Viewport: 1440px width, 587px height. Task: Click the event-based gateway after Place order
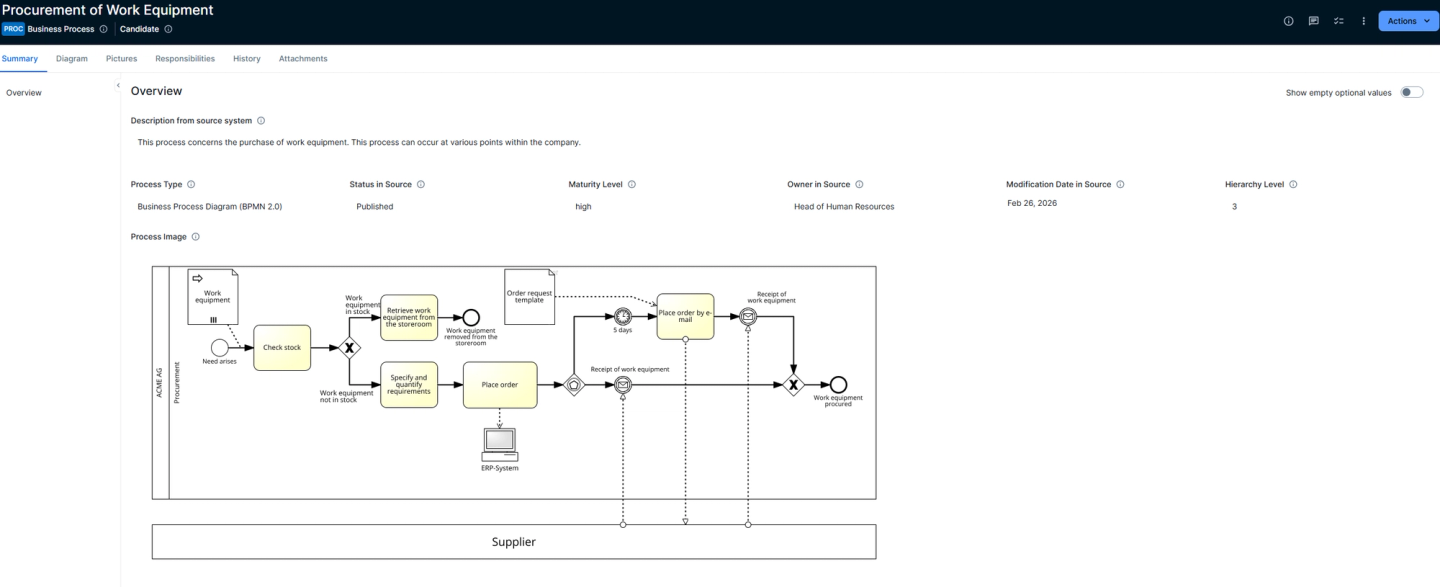point(574,384)
